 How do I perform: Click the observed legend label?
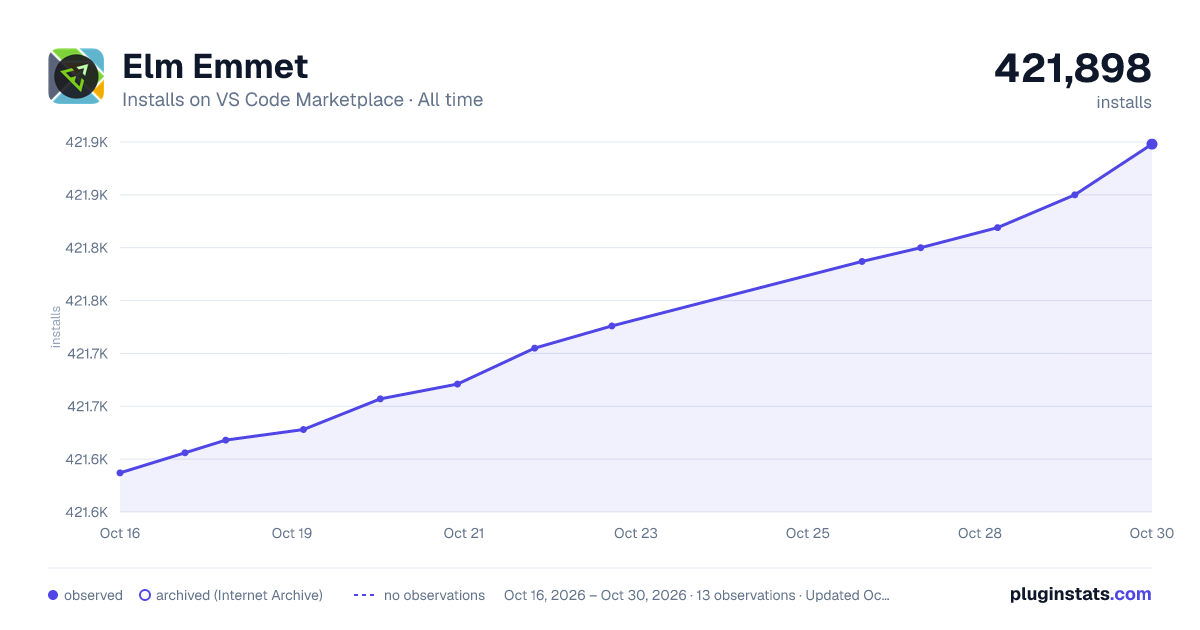pos(93,595)
